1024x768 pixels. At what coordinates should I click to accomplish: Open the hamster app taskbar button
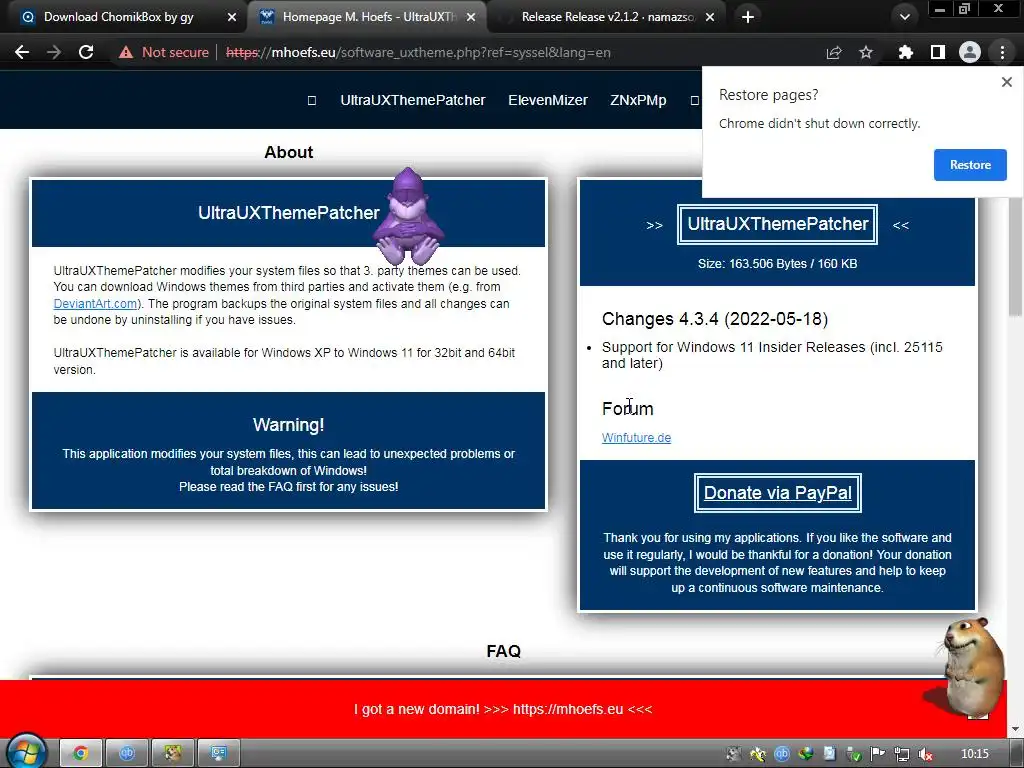172,754
